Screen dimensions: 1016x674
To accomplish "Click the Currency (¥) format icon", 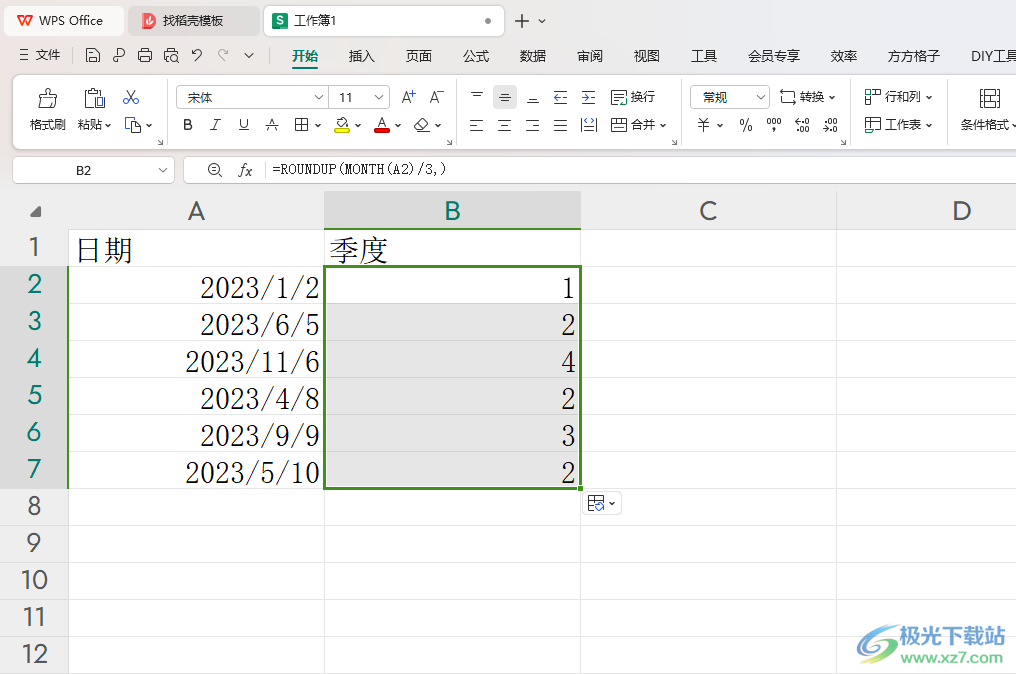I will pyautogui.click(x=704, y=125).
